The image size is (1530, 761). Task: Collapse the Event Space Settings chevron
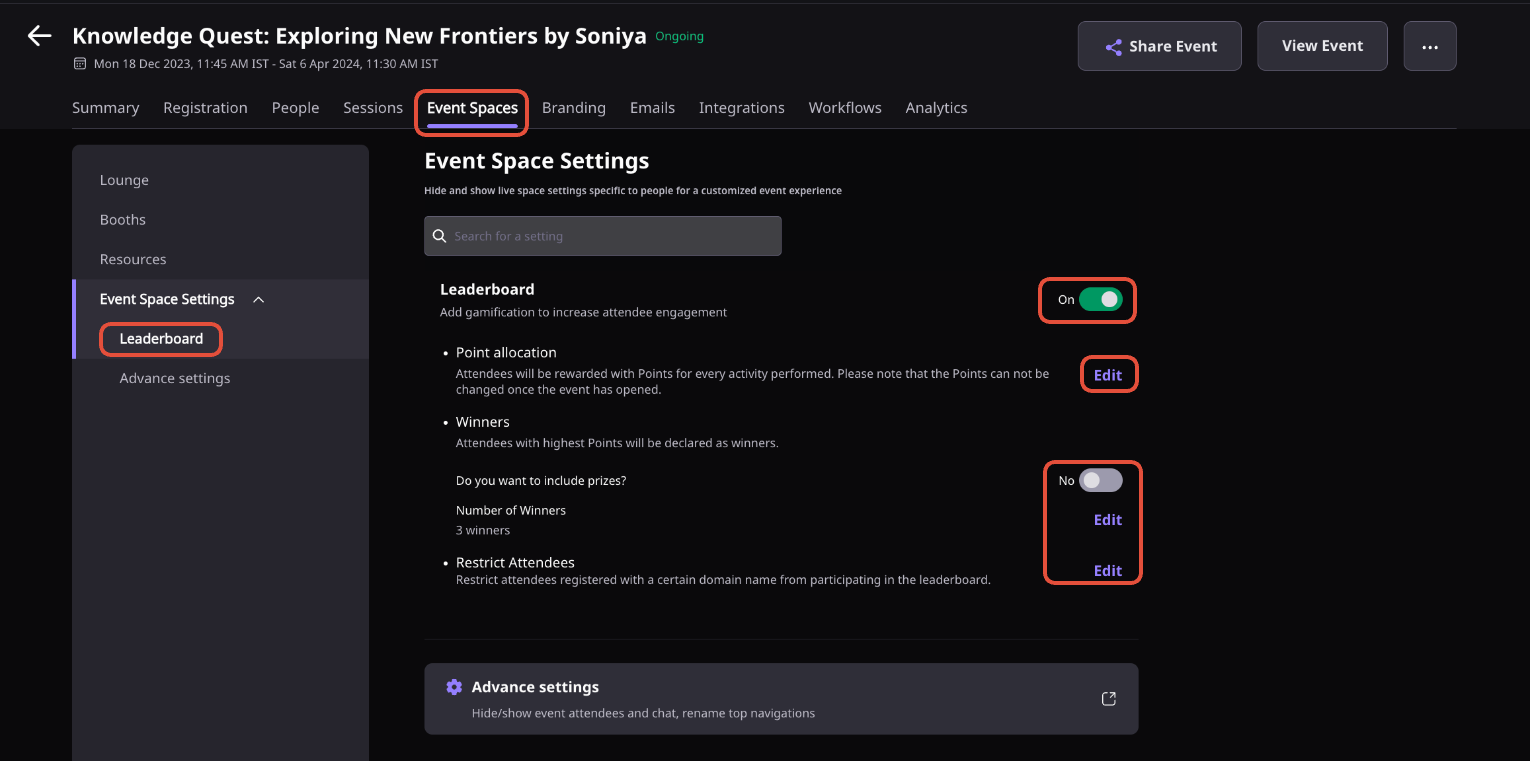[259, 299]
